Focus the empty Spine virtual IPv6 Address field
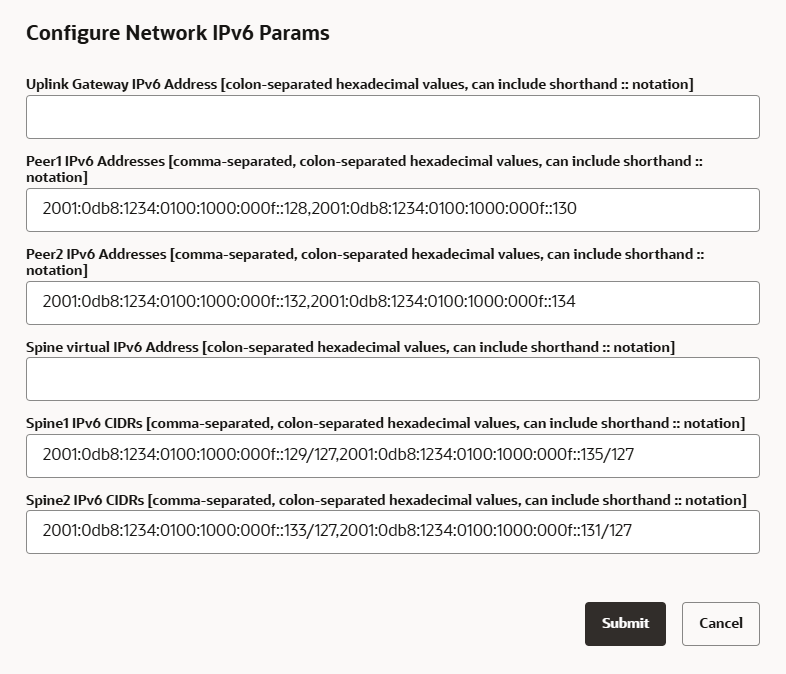Screen dimensions: 786x674 [392, 379]
